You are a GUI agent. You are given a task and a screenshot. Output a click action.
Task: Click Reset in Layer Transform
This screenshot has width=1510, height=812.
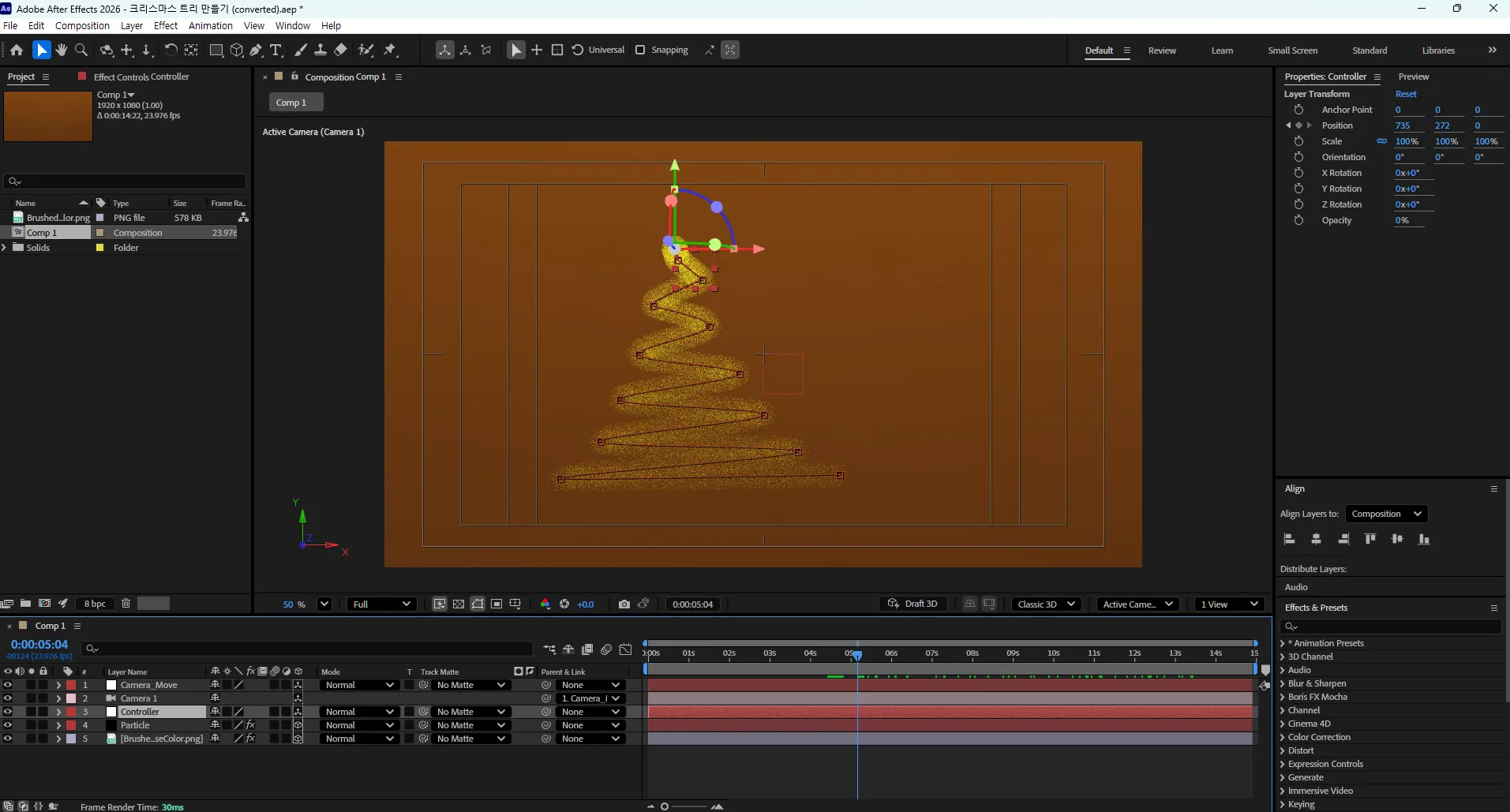tap(1406, 94)
